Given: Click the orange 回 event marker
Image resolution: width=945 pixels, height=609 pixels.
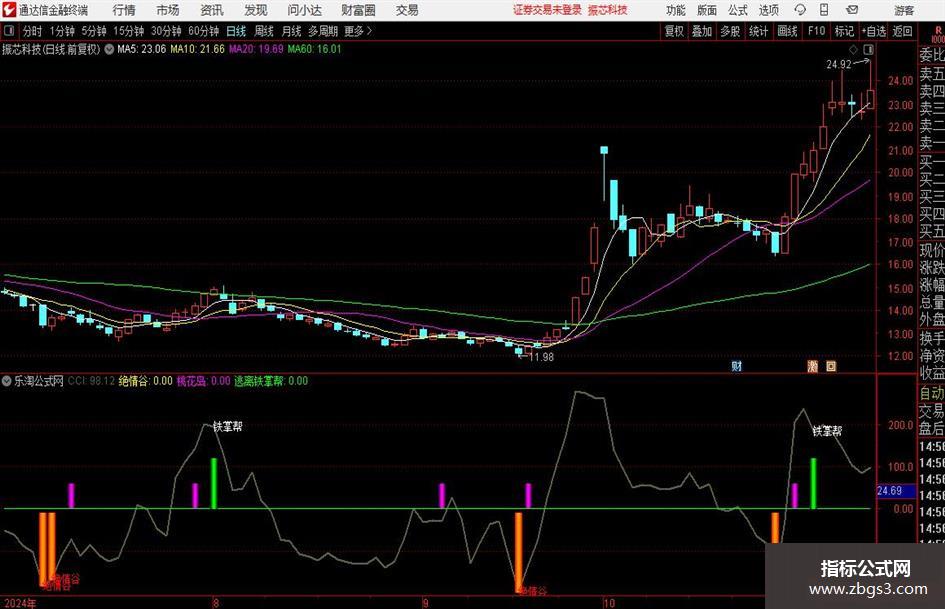Looking at the screenshot, I should pyautogui.click(x=831, y=366).
